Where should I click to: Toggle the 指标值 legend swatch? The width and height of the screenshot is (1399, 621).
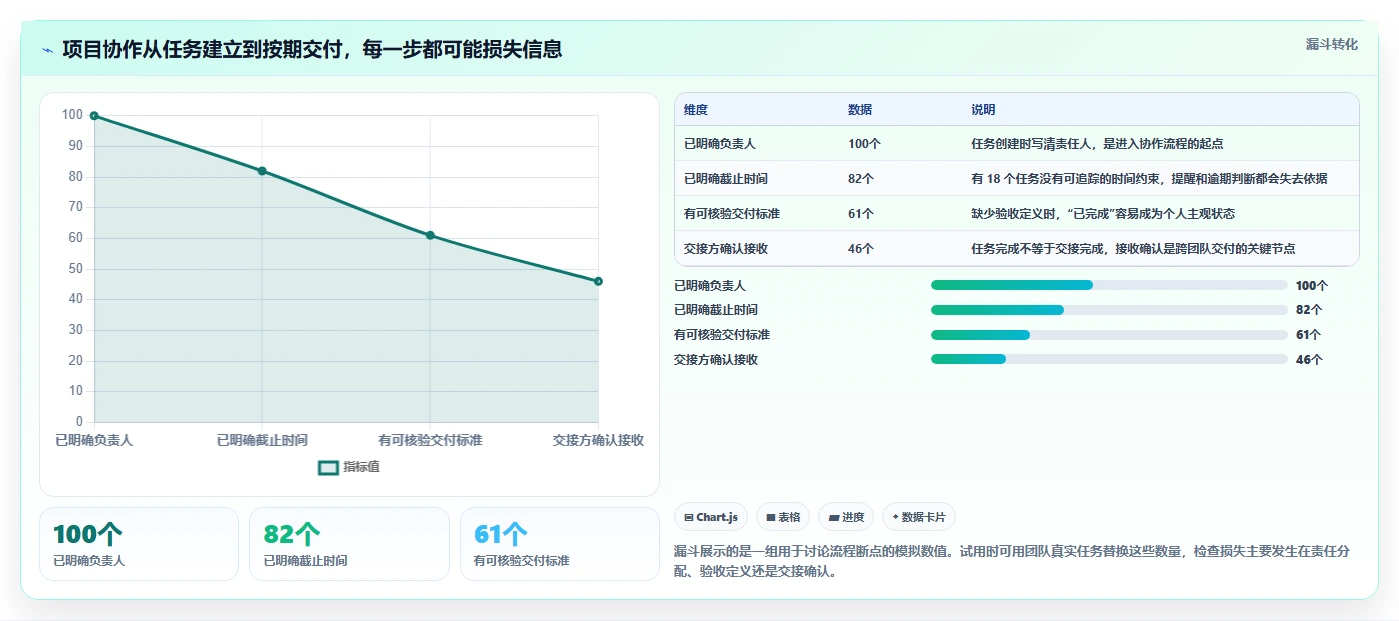(329, 467)
